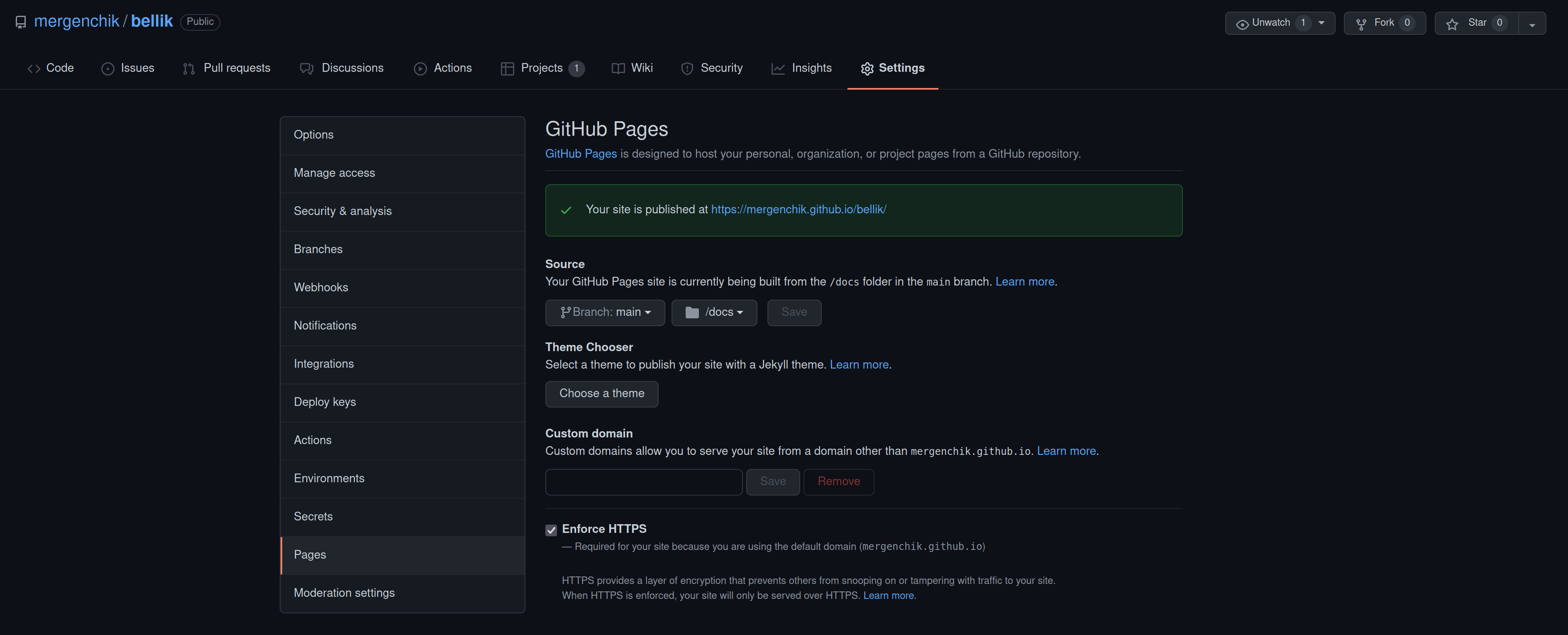
Task: Toggle the Enforce HTTPS checkbox
Action: click(551, 530)
